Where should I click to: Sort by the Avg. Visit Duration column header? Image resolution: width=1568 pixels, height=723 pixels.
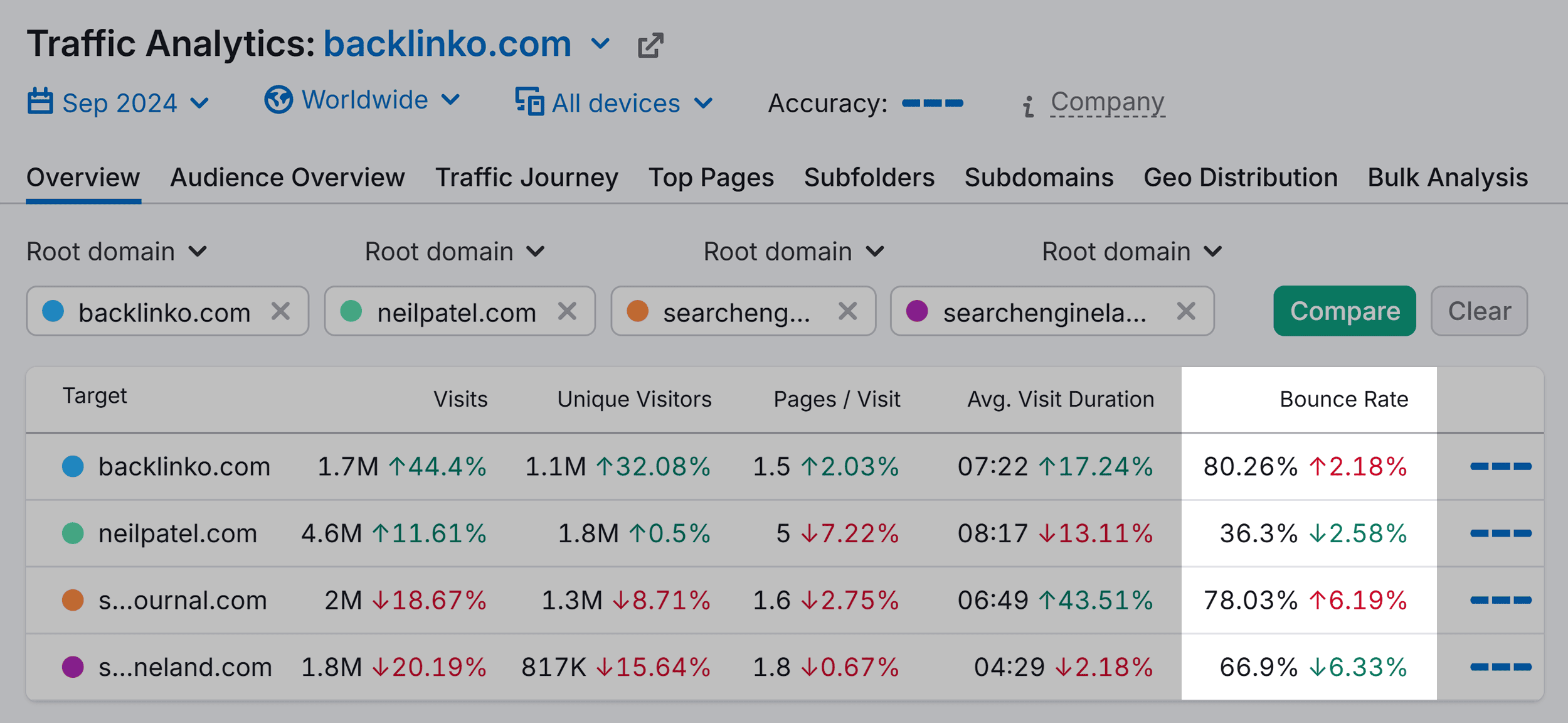coord(1061,399)
